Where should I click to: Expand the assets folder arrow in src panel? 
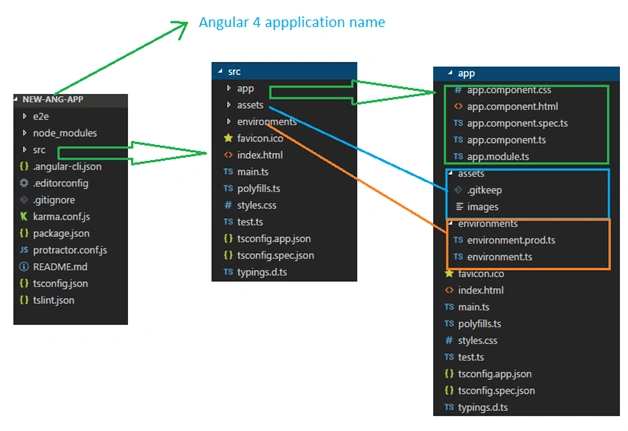229,105
